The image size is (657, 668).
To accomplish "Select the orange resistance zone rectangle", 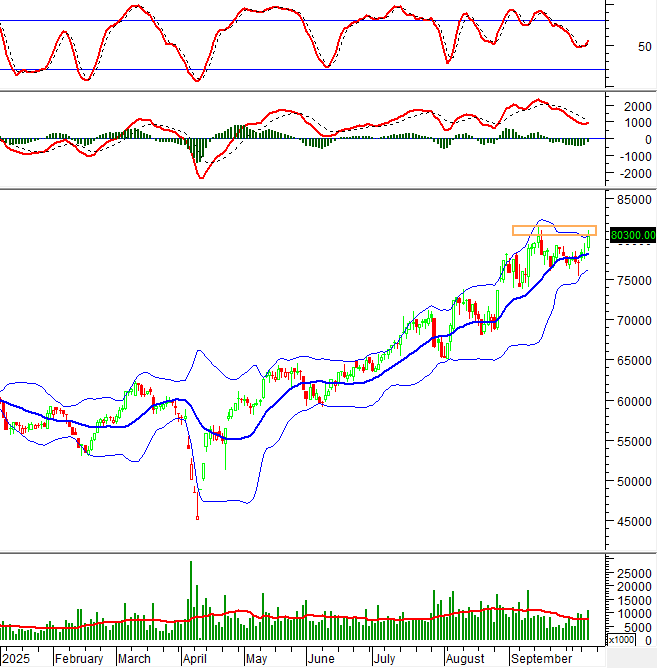I will [x=553, y=230].
